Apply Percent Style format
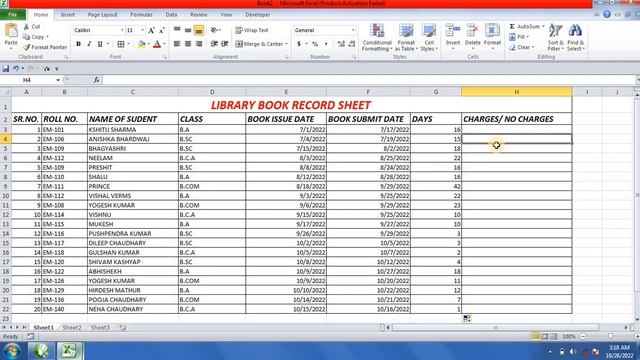This screenshot has width=640, height=360. tap(315, 44)
